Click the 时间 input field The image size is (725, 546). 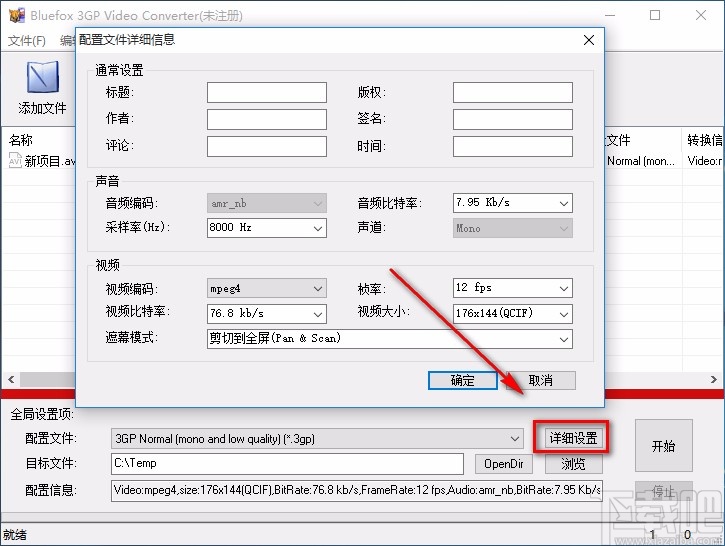(513, 146)
